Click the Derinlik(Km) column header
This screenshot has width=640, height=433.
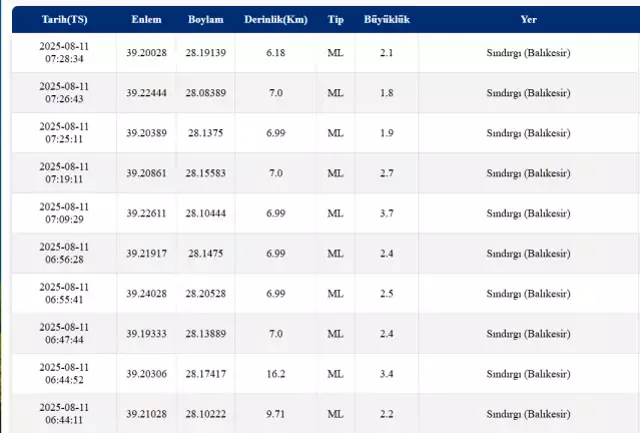point(276,20)
